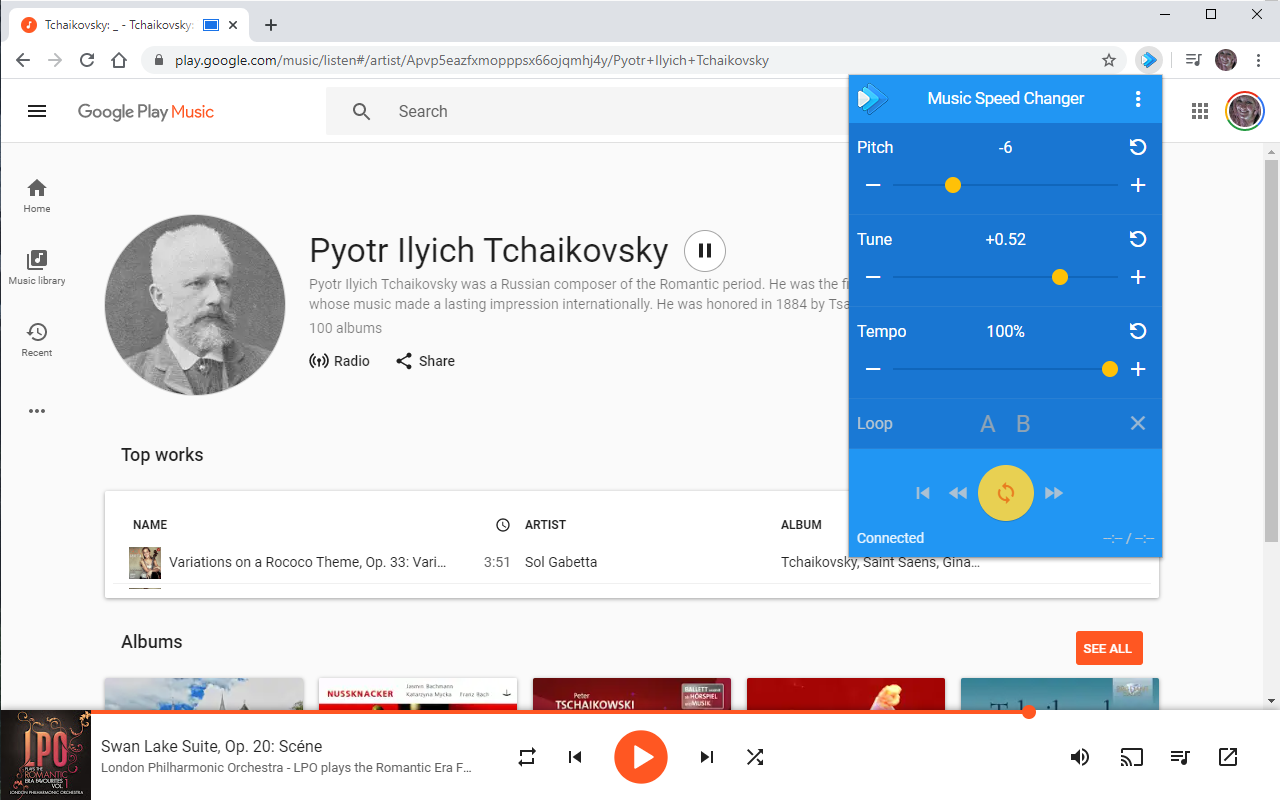Sort Top works by ARTIST column

pos(545,524)
